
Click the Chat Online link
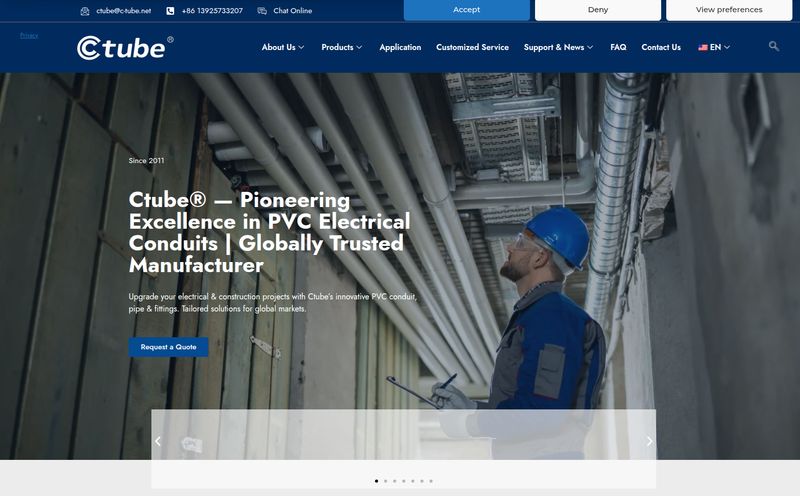pyautogui.click(x=292, y=11)
